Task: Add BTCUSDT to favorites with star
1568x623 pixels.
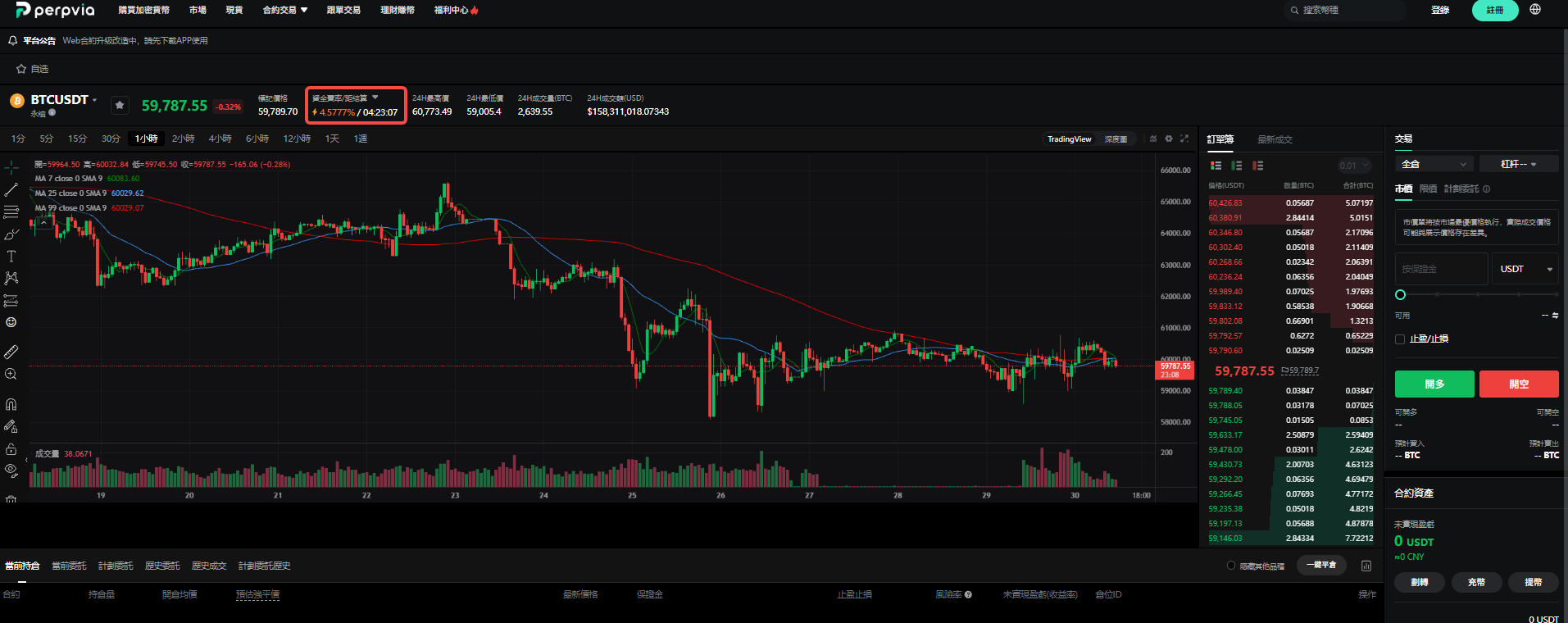Action: click(x=120, y=105)
